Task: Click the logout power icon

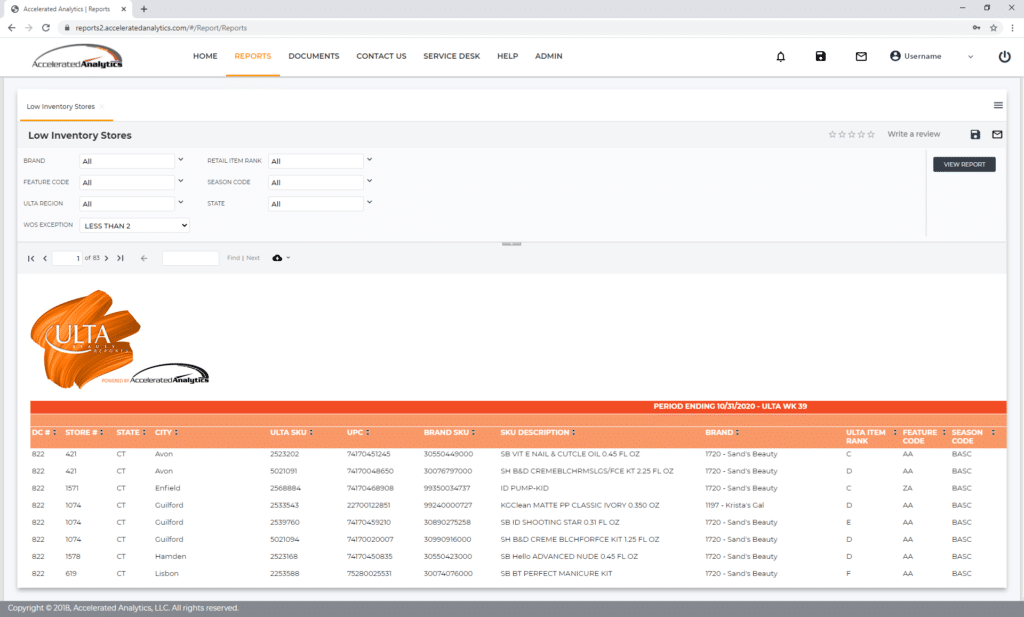Action: (1004, 57)
